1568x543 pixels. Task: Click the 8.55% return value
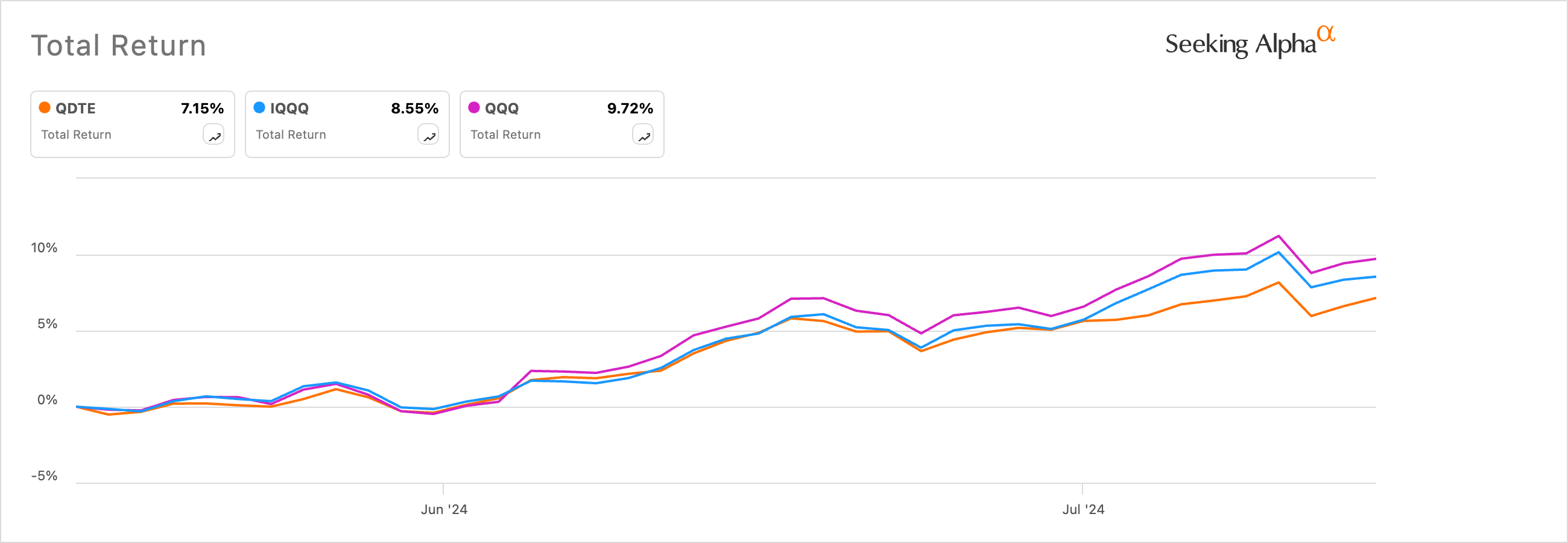[414, 109]
